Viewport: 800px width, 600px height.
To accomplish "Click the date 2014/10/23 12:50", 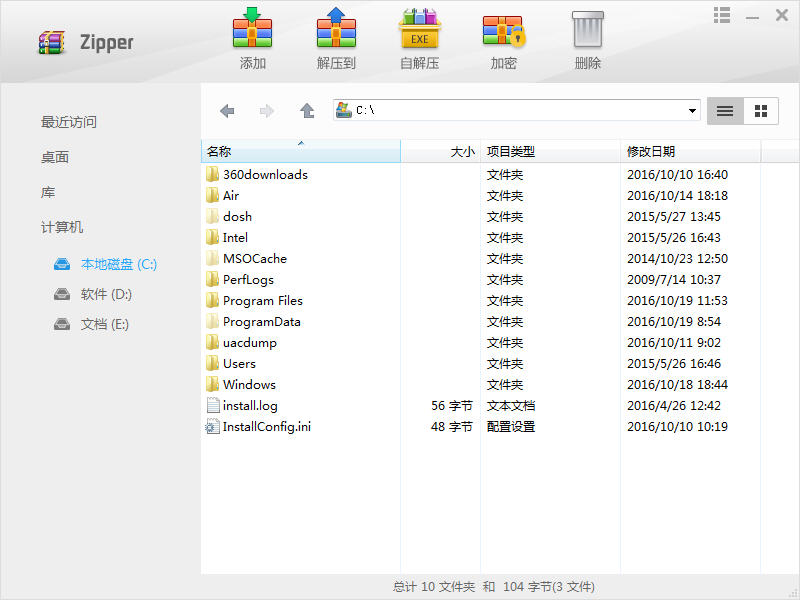I will pyautogui.click(x=677, y=258).
